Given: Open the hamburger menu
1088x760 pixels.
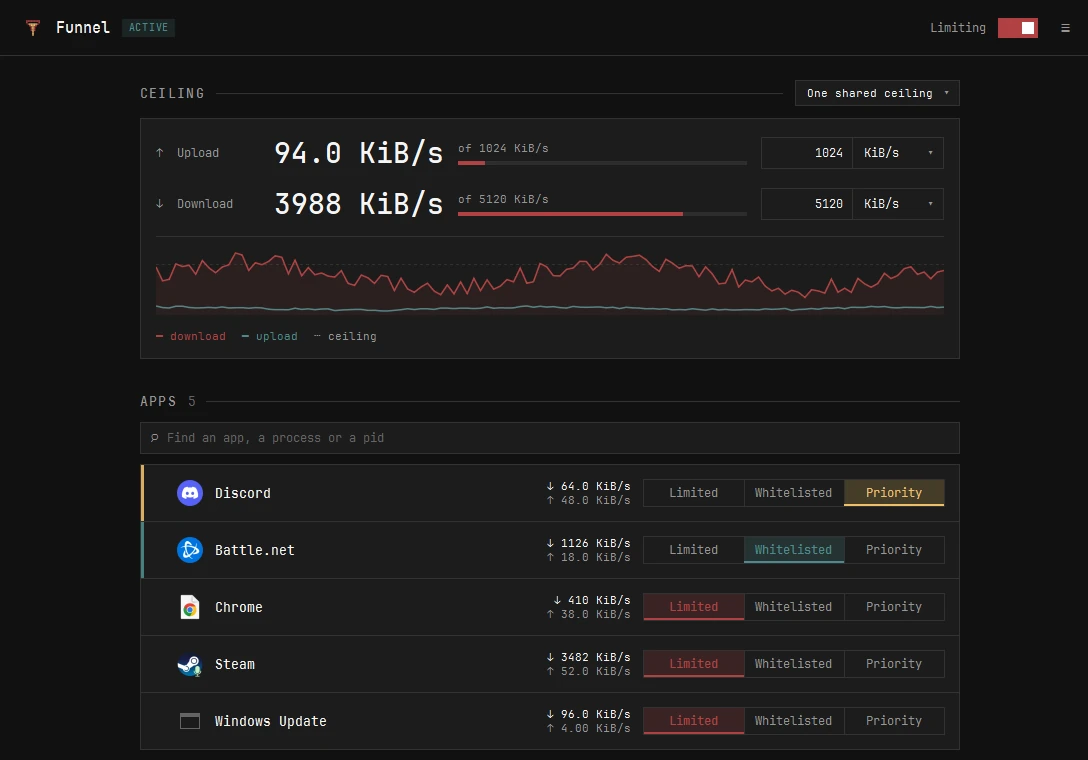Looking at the screenshot, I should 1065,28.
